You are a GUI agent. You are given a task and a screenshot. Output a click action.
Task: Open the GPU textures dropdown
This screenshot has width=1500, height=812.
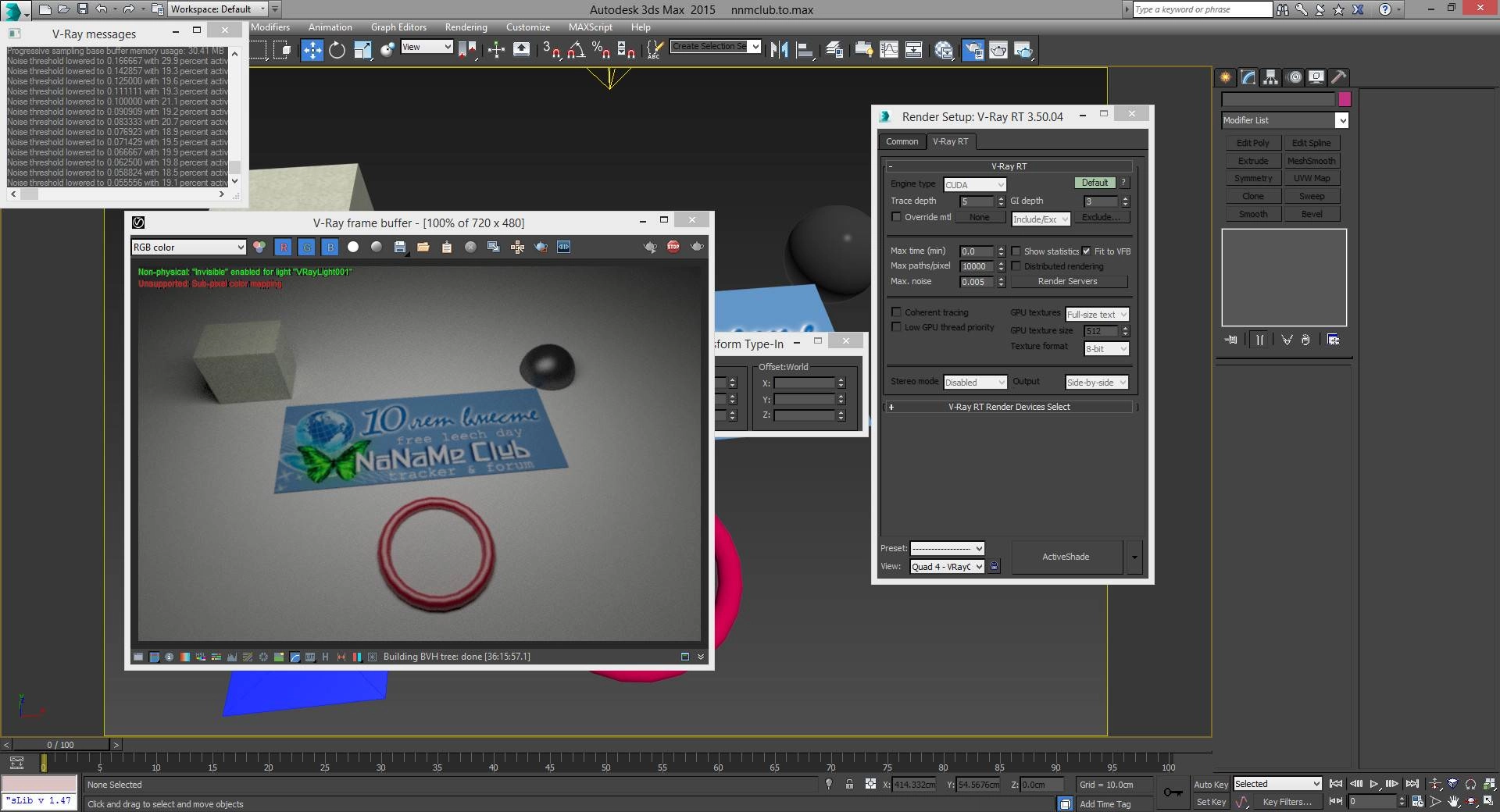(1097, 314)
